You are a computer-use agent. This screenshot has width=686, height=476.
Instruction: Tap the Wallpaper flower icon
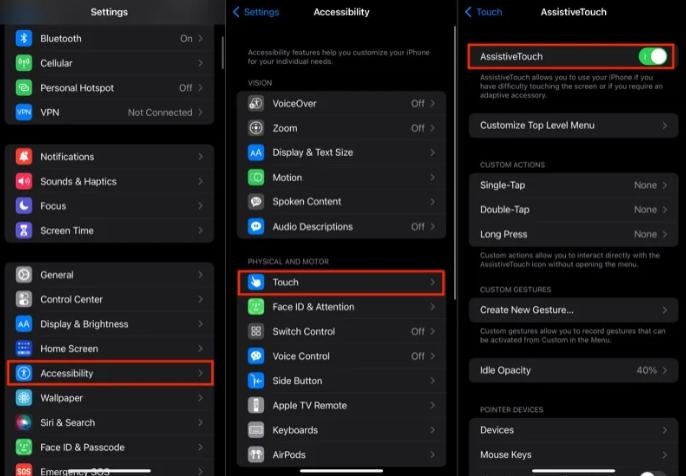(x=24, y=398)
